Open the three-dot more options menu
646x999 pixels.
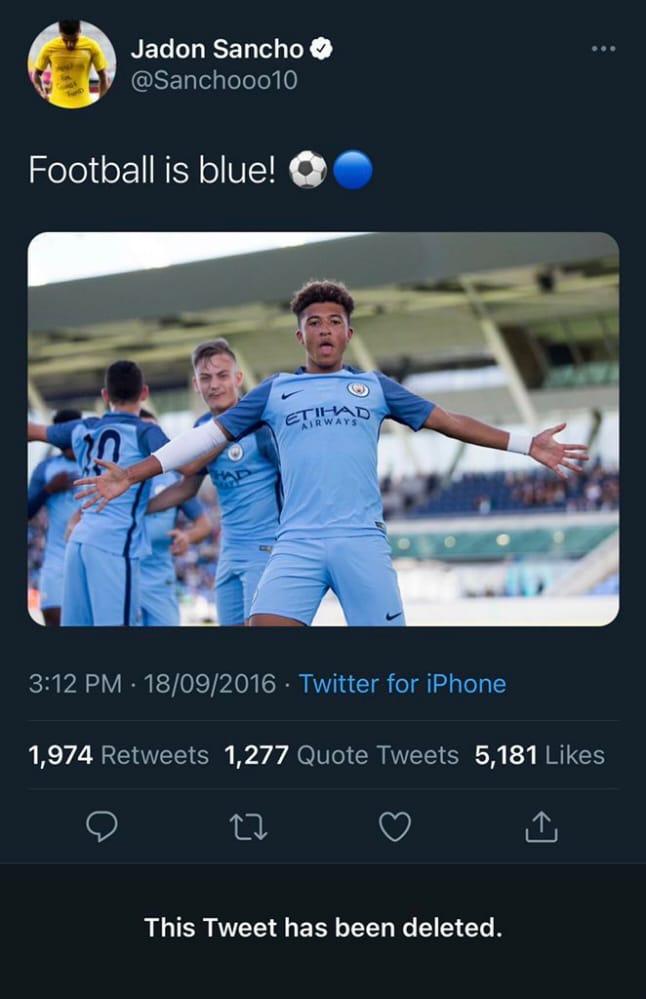pyautogui.click(x=602, y=49)
